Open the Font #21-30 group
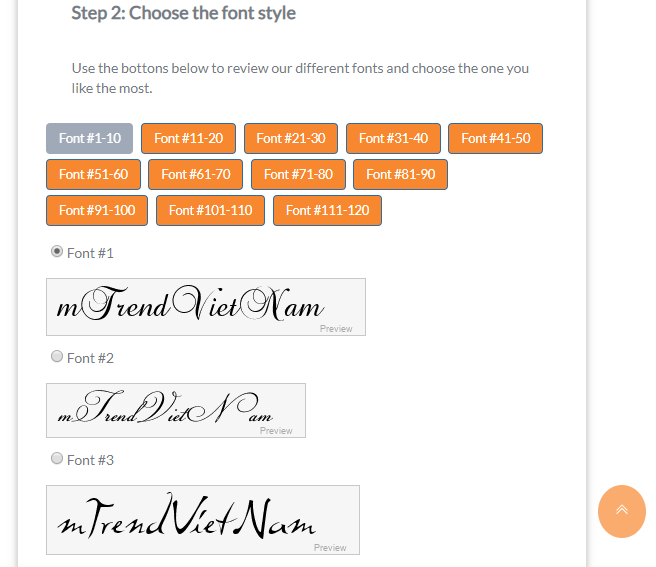This screenshot has height=567, width=656. [x=290, y=139]
